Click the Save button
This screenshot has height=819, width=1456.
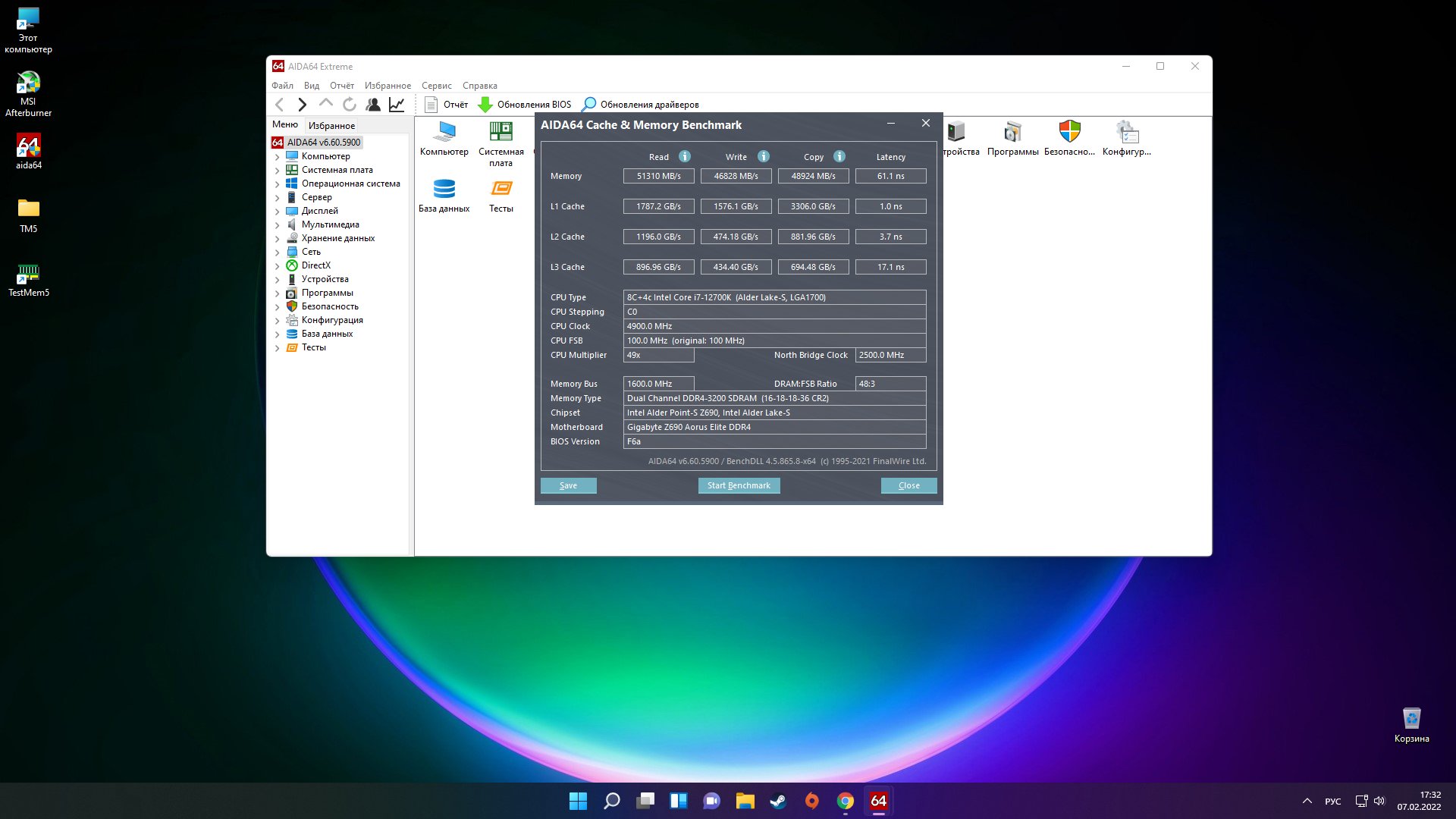pos(568,485)
